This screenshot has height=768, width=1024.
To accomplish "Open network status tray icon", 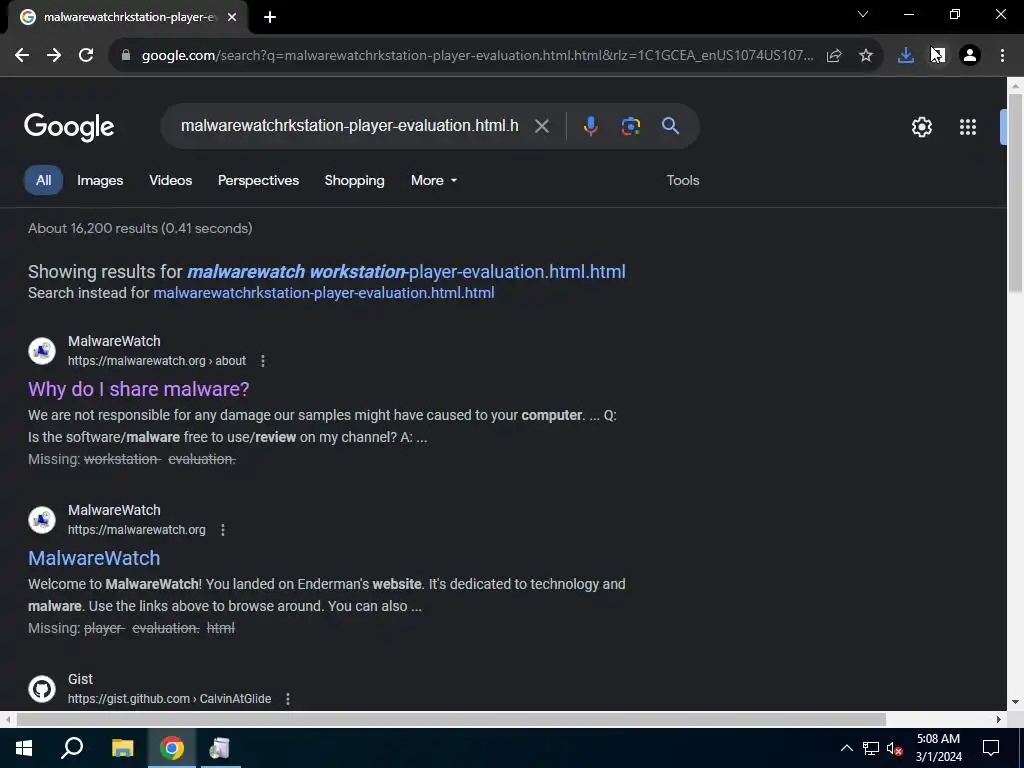I will click(x=871, y=748).
